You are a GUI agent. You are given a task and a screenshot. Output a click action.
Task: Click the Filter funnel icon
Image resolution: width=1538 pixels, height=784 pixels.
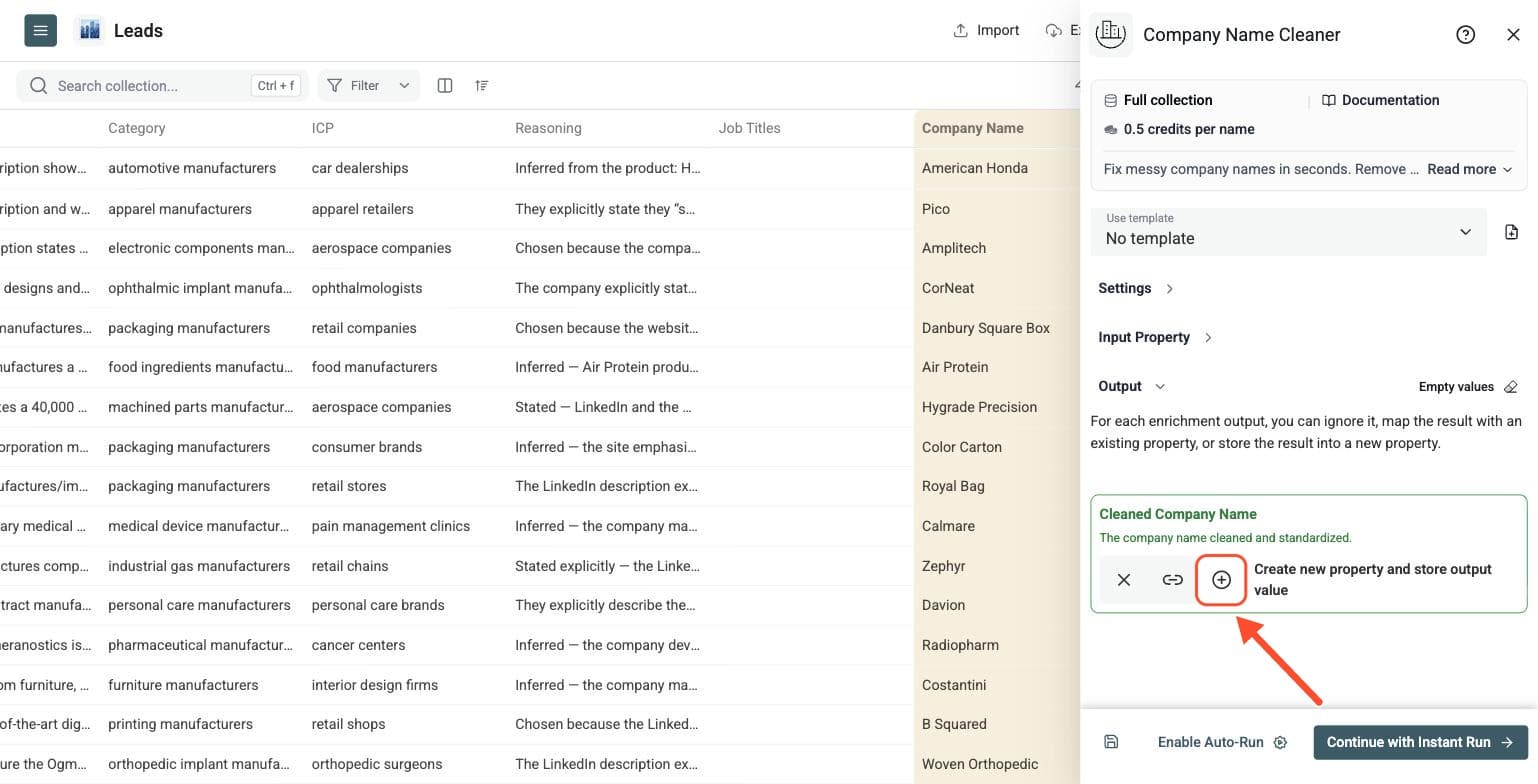pyautogui.click(x=335, y=86)
